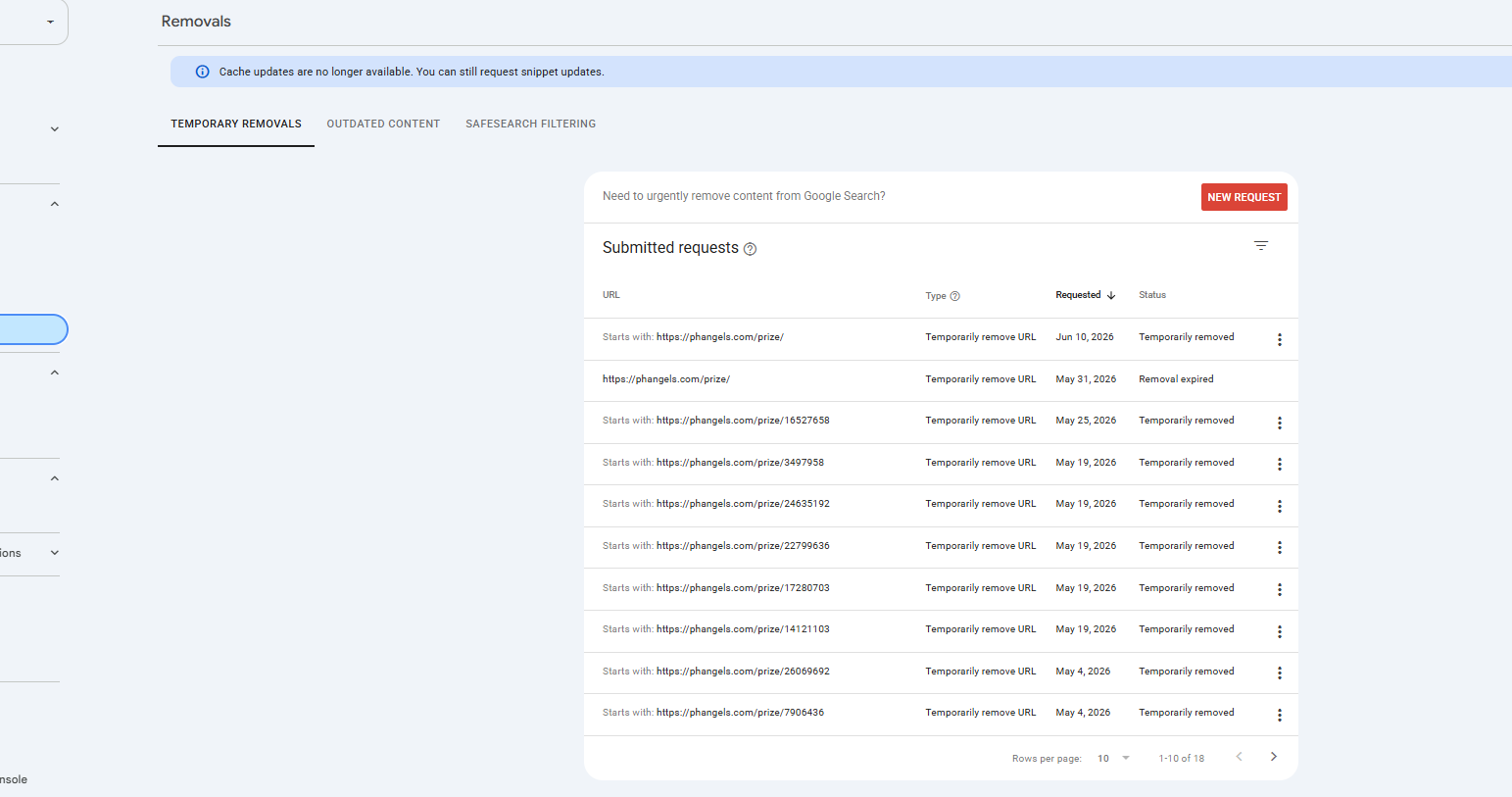The height and width of the screenshot is (797, 1512).
Task: Open the three-dot menu for prize/3497958
Action: (x=1279, y=465)
